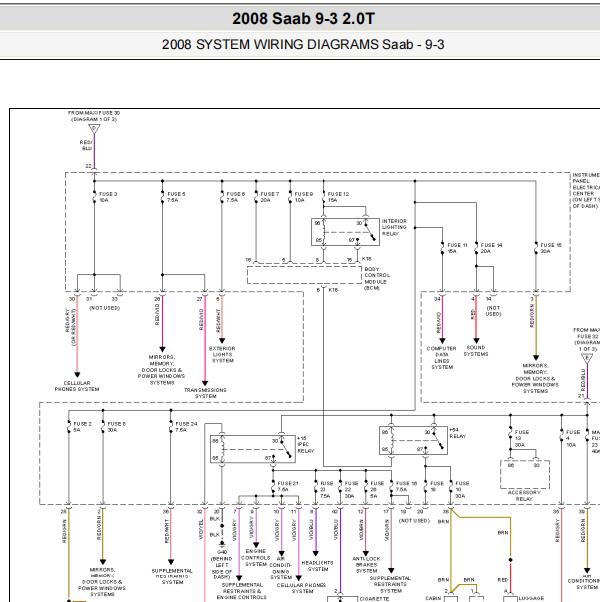600x602 pixels.
Task: Select the "BODY CONTROL MODULE (BCM)" label
Action: click(377, 278)
